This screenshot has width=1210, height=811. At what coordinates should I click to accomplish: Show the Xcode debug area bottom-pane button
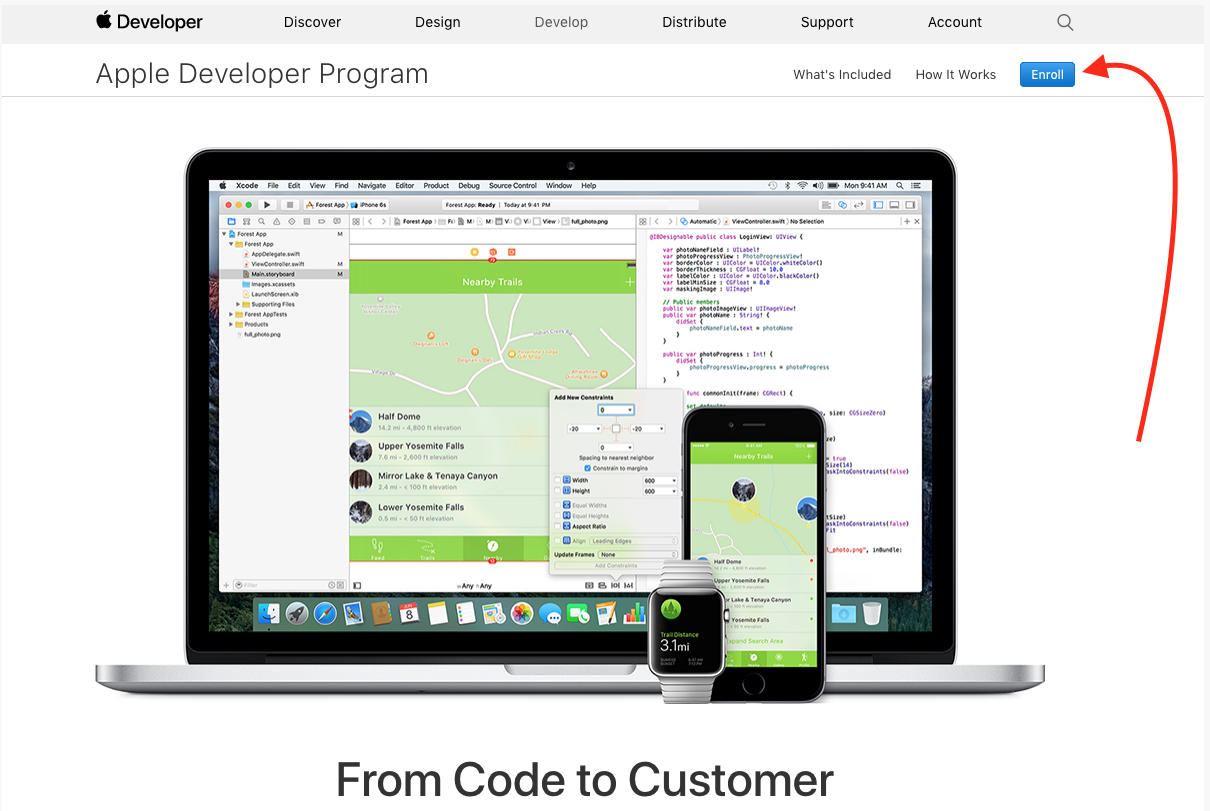(x=892, y=204)
